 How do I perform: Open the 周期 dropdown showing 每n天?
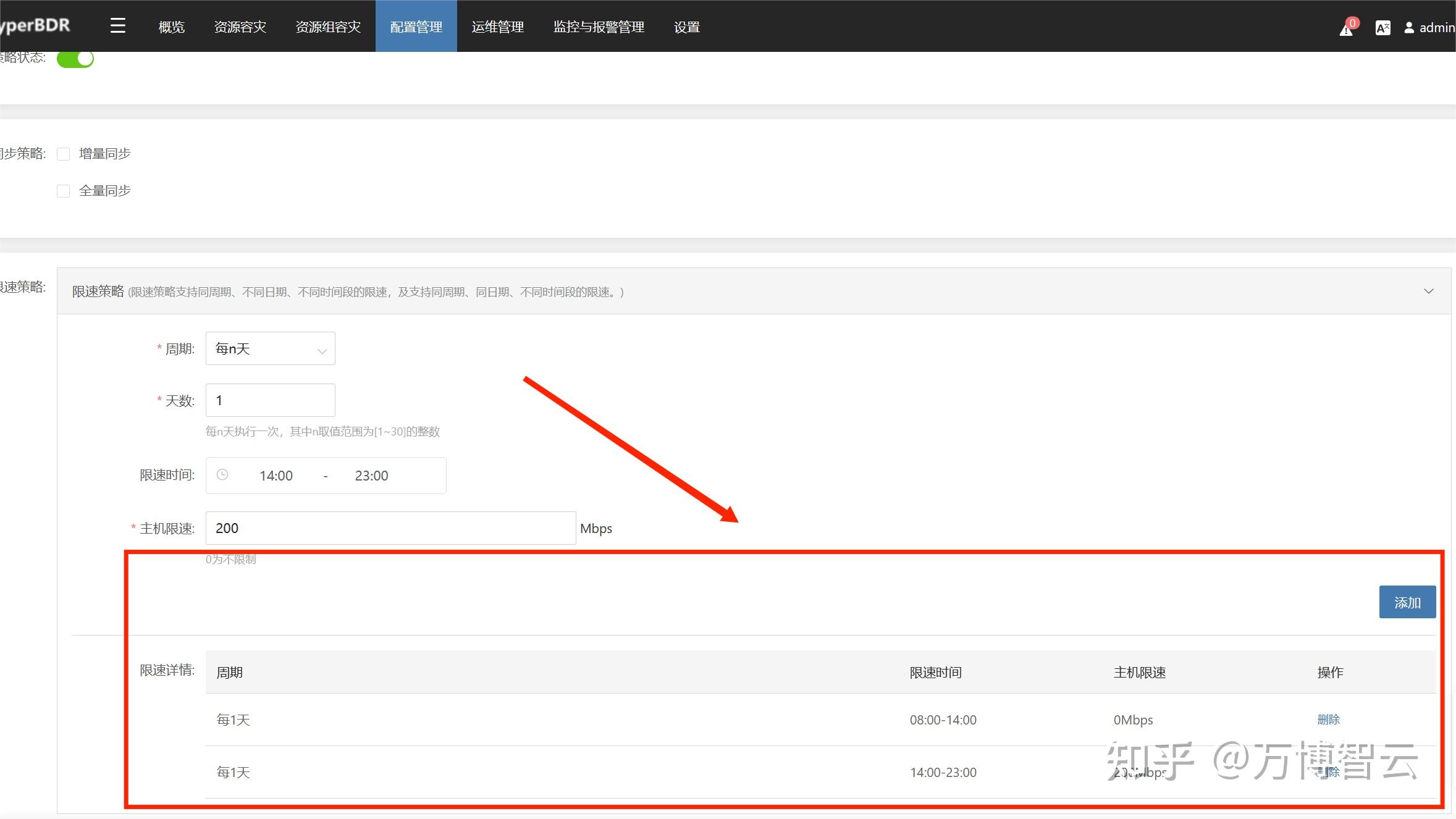point(270,348)
